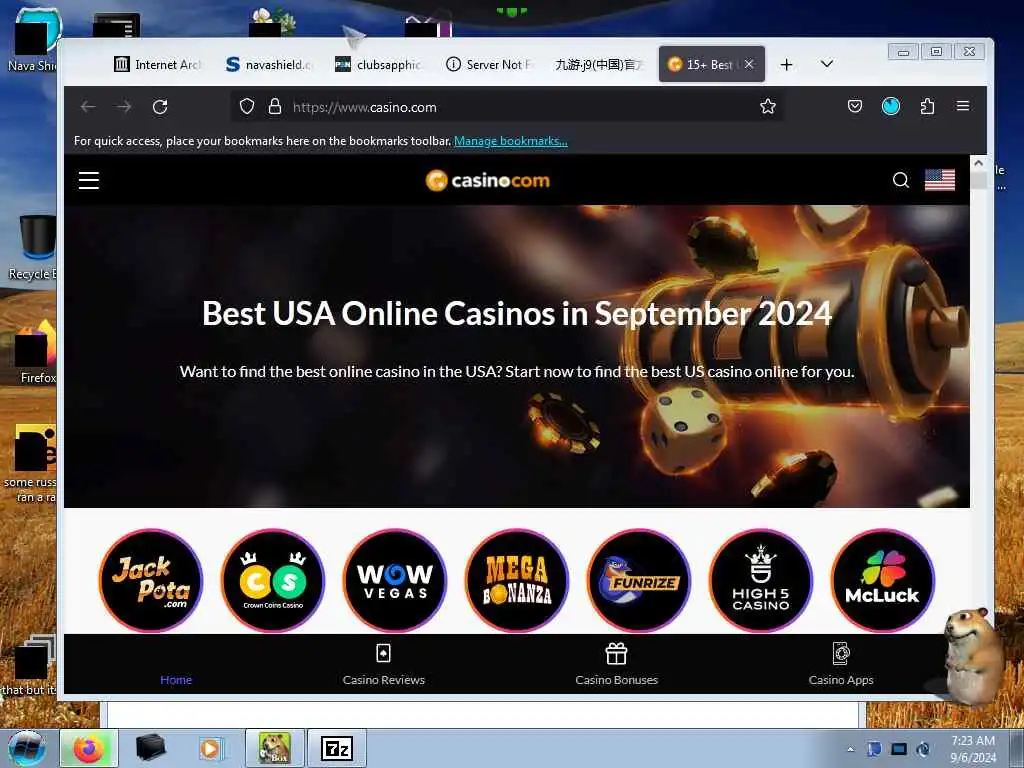Open the Mega Bonanza casino badge
Viewport: 1024px width, 768px height.
tap(517, 581)
